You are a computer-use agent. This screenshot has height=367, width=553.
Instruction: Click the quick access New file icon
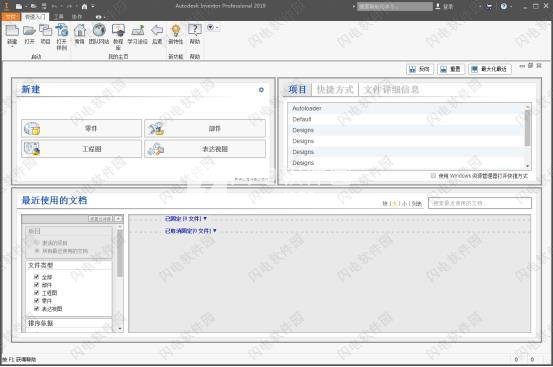19,6
